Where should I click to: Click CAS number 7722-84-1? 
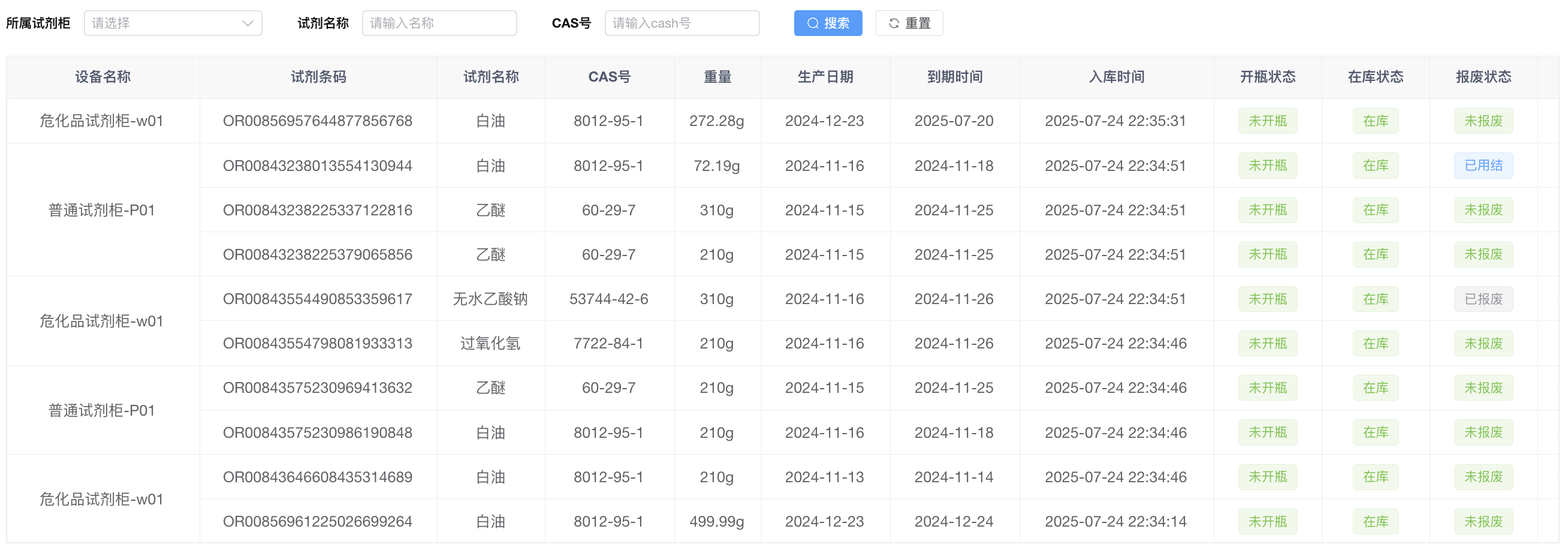609,344
